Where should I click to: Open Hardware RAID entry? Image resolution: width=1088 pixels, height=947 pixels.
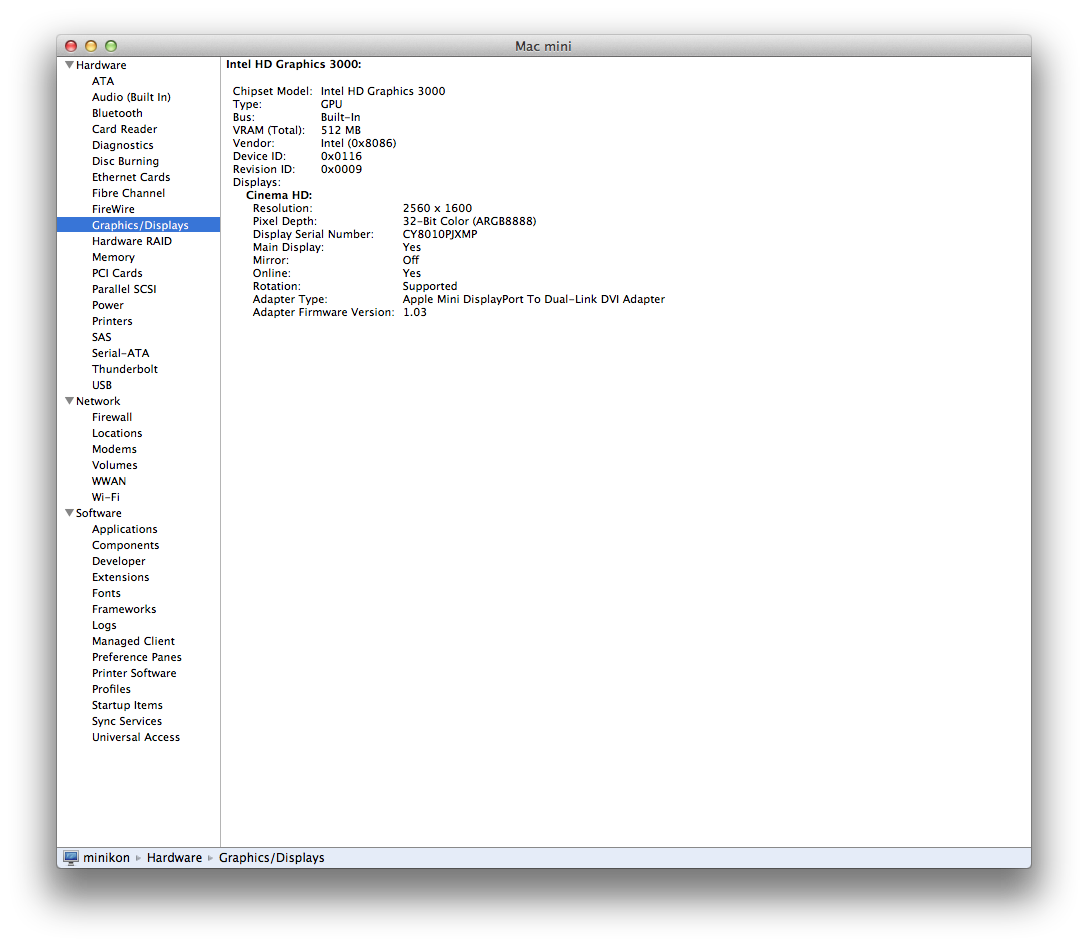[132, 241]
